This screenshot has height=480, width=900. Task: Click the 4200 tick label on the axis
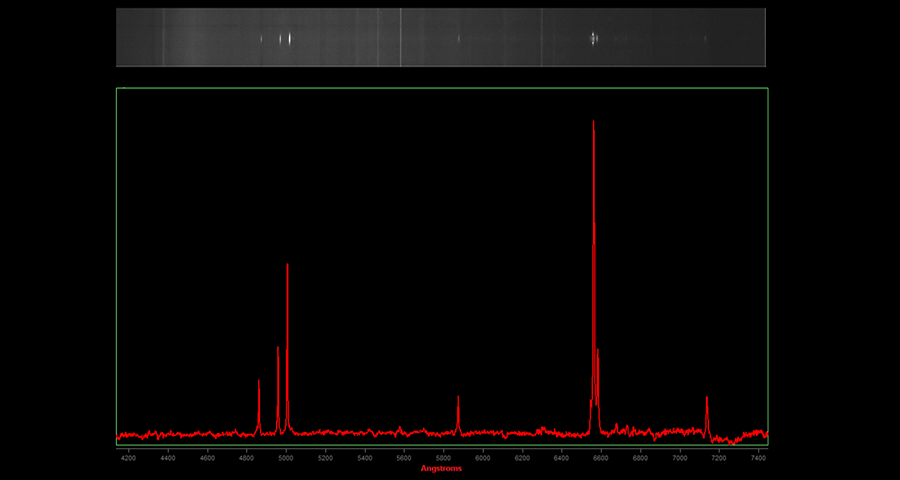click(x=128, y=457)
